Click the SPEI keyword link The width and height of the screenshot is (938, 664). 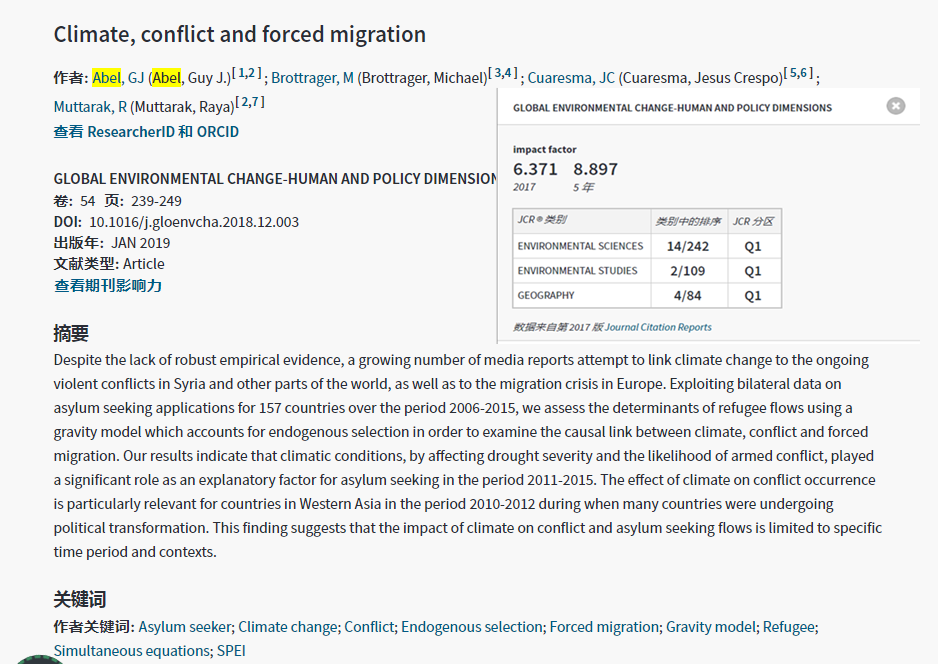(231, 651)
